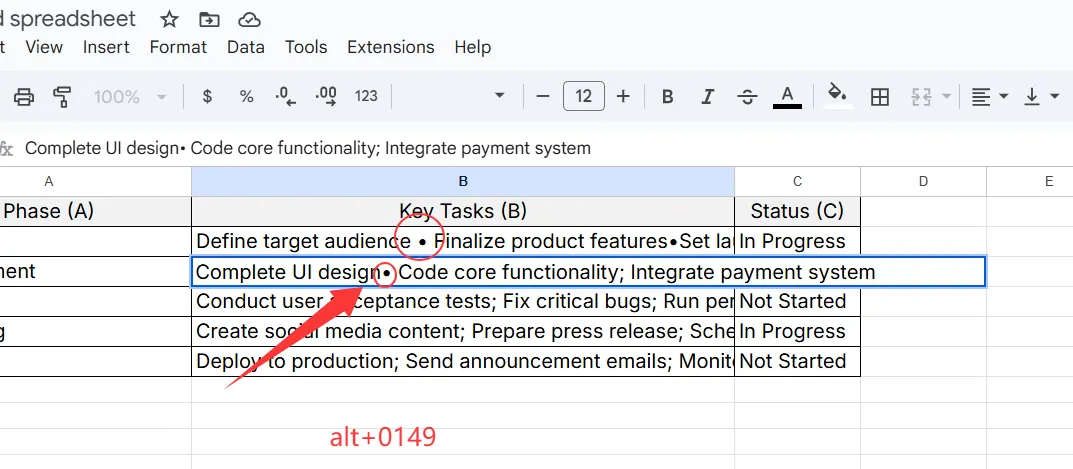Star the spreadsheet document
The image size is (1073, 469).
pyautogui.click(x=169, y=19)
